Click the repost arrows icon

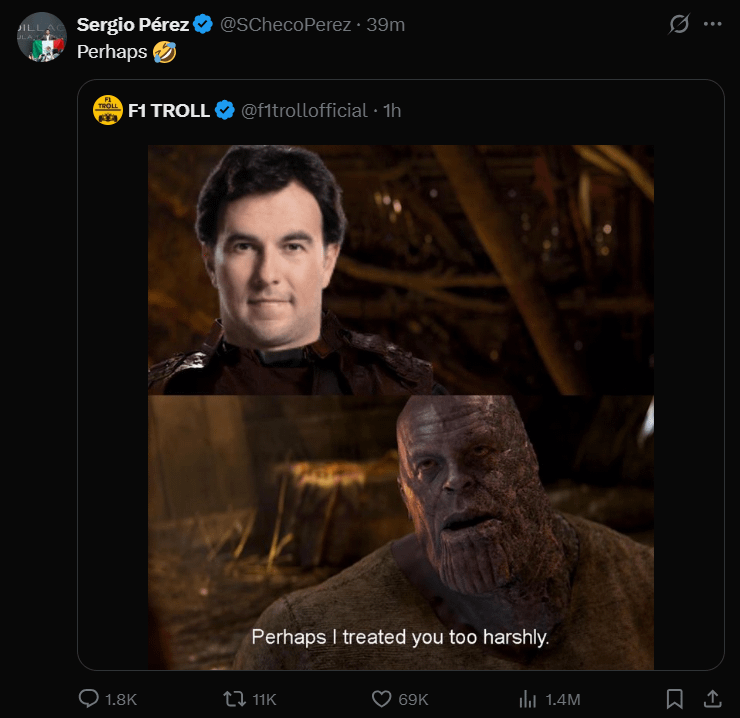tap(237, 698)
